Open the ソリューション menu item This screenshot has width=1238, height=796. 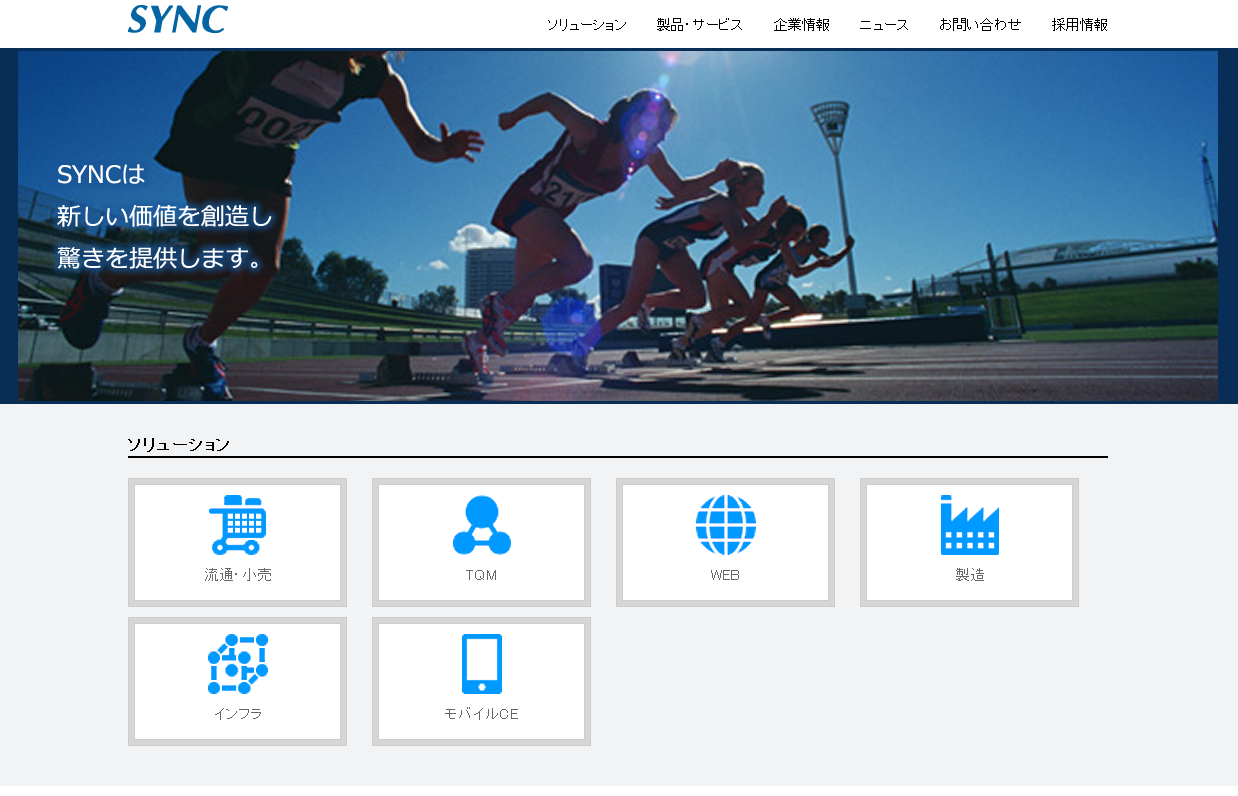click(586, 25)
